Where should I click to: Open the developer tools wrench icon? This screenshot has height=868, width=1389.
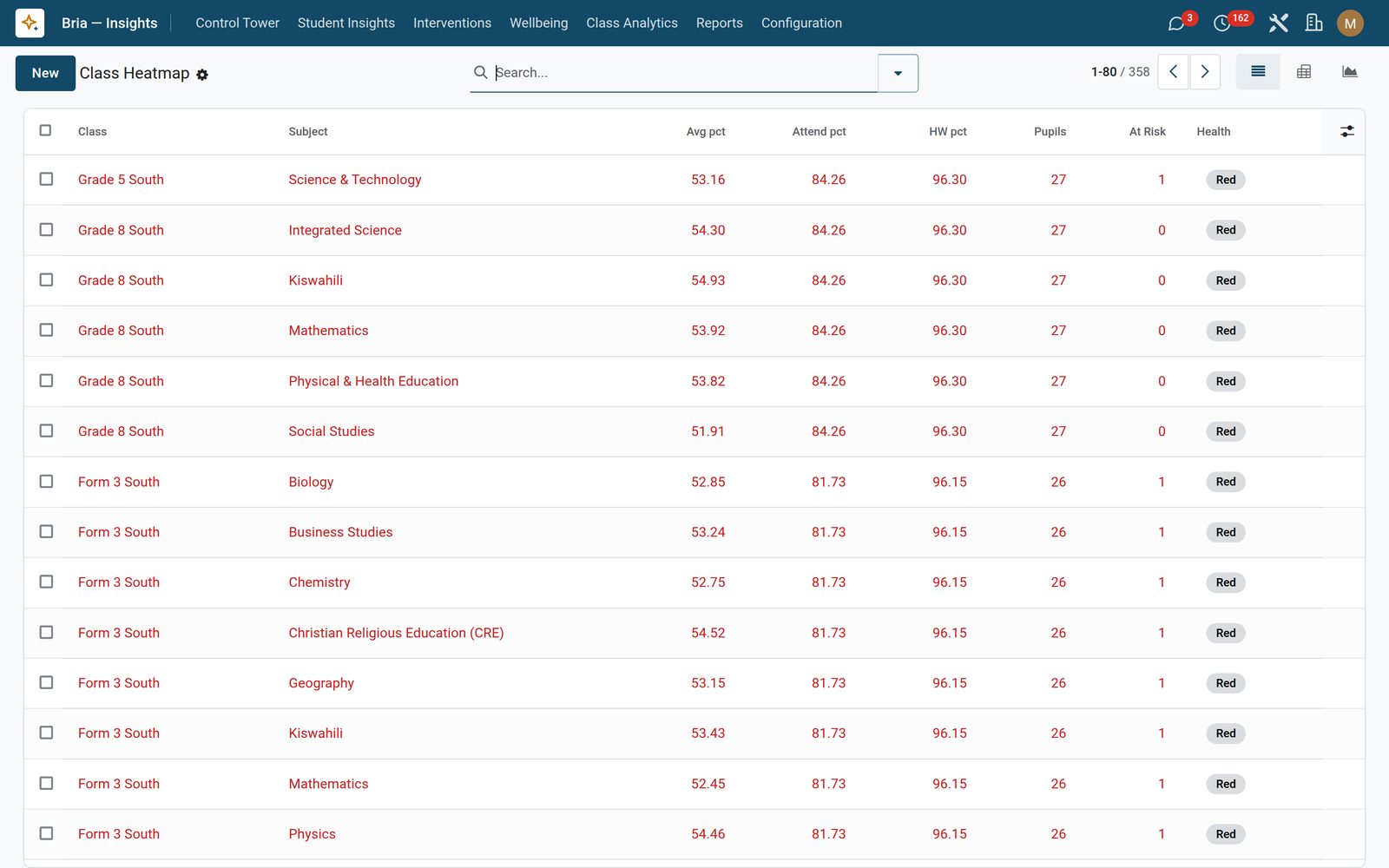pos(1278,23)
